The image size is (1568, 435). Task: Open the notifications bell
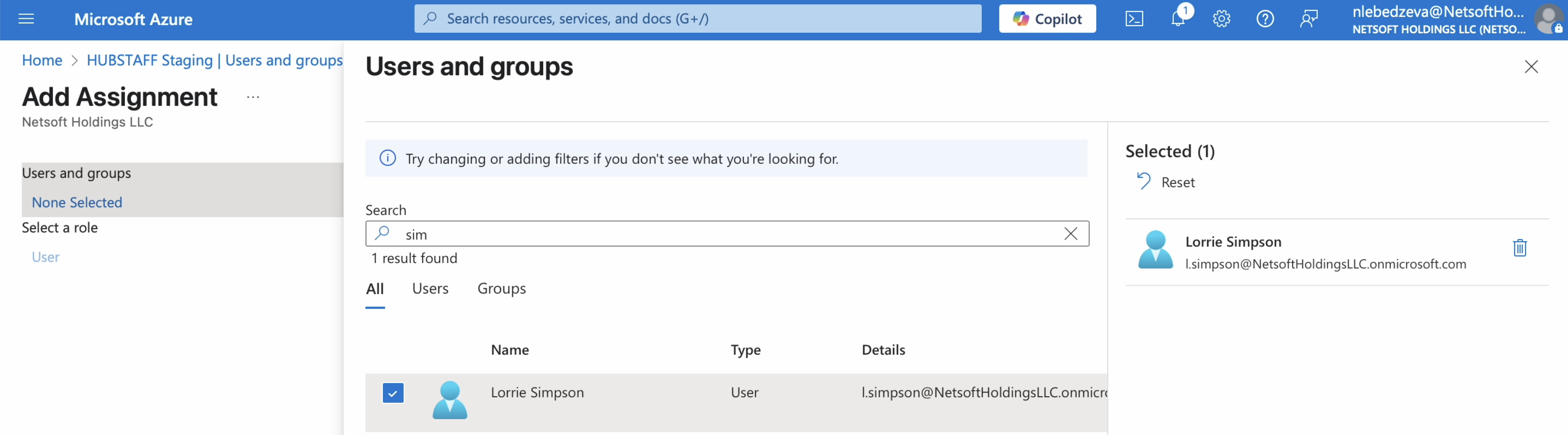(1179, 18)
